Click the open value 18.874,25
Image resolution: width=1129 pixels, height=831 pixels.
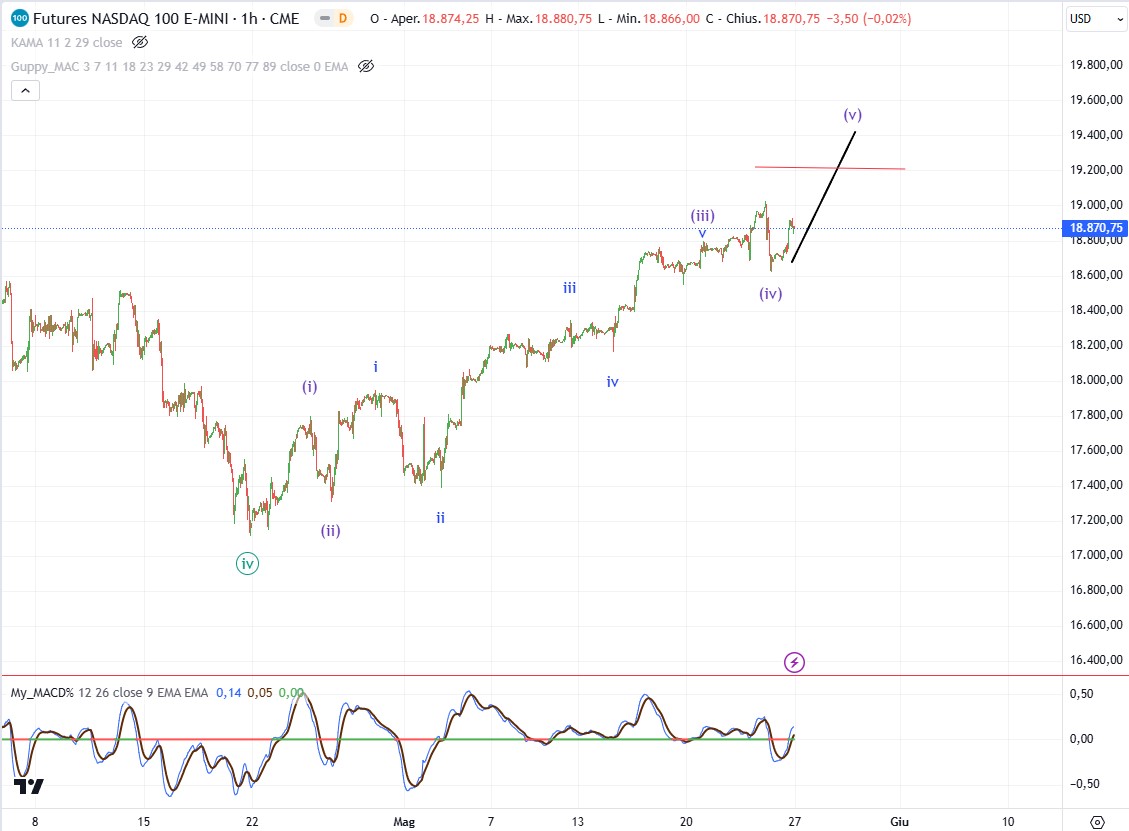[x=450, y=19]
